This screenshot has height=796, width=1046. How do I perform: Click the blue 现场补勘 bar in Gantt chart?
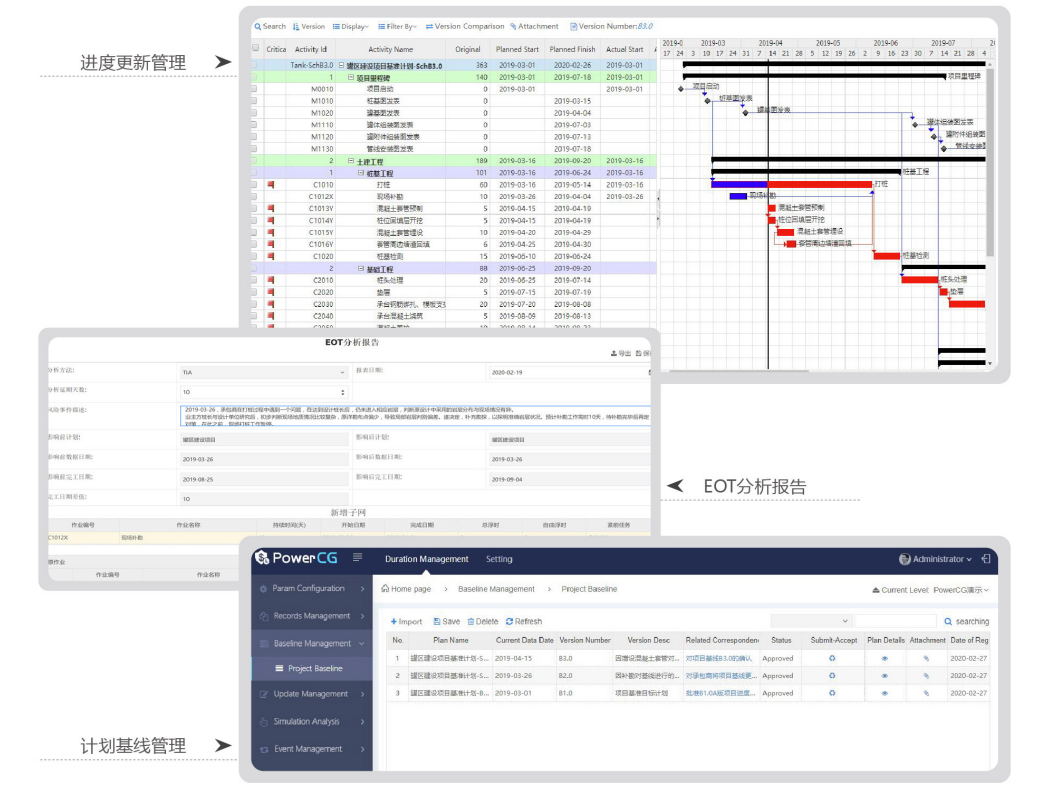738,196
